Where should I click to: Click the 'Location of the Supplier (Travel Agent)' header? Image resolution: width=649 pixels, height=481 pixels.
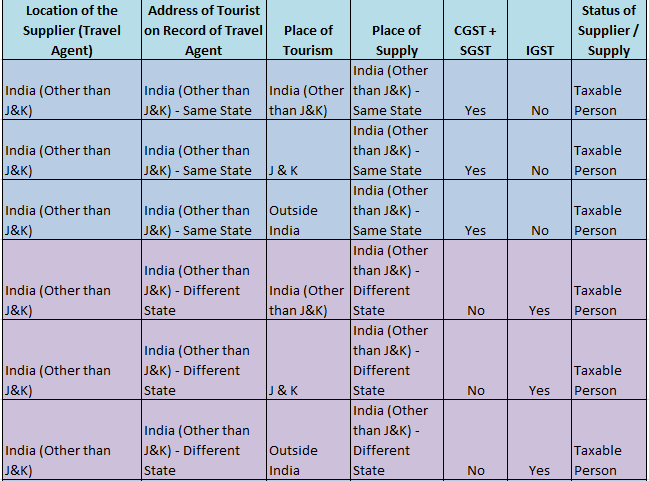coord(71,30)
